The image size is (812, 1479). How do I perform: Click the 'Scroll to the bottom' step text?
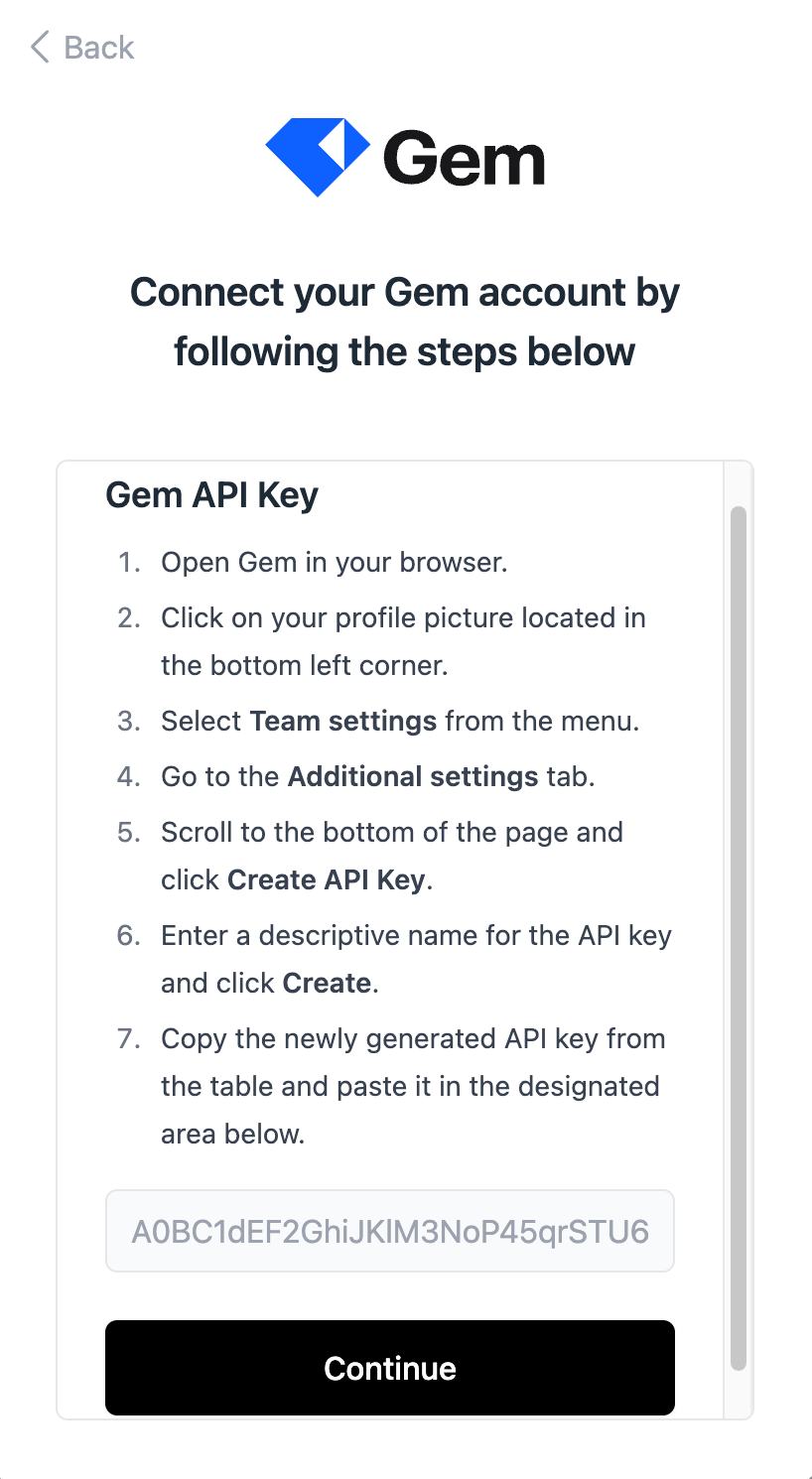point(392,832)
